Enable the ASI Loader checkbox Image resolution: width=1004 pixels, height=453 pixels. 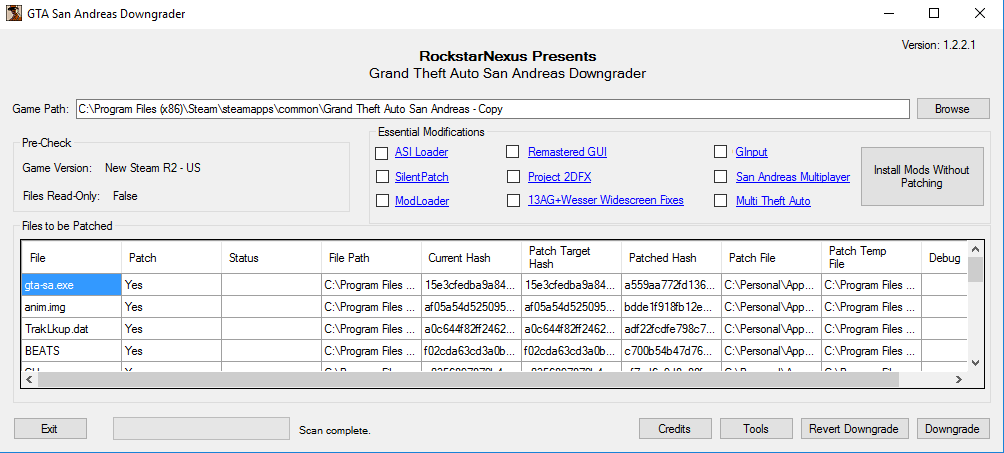(382, 153)
